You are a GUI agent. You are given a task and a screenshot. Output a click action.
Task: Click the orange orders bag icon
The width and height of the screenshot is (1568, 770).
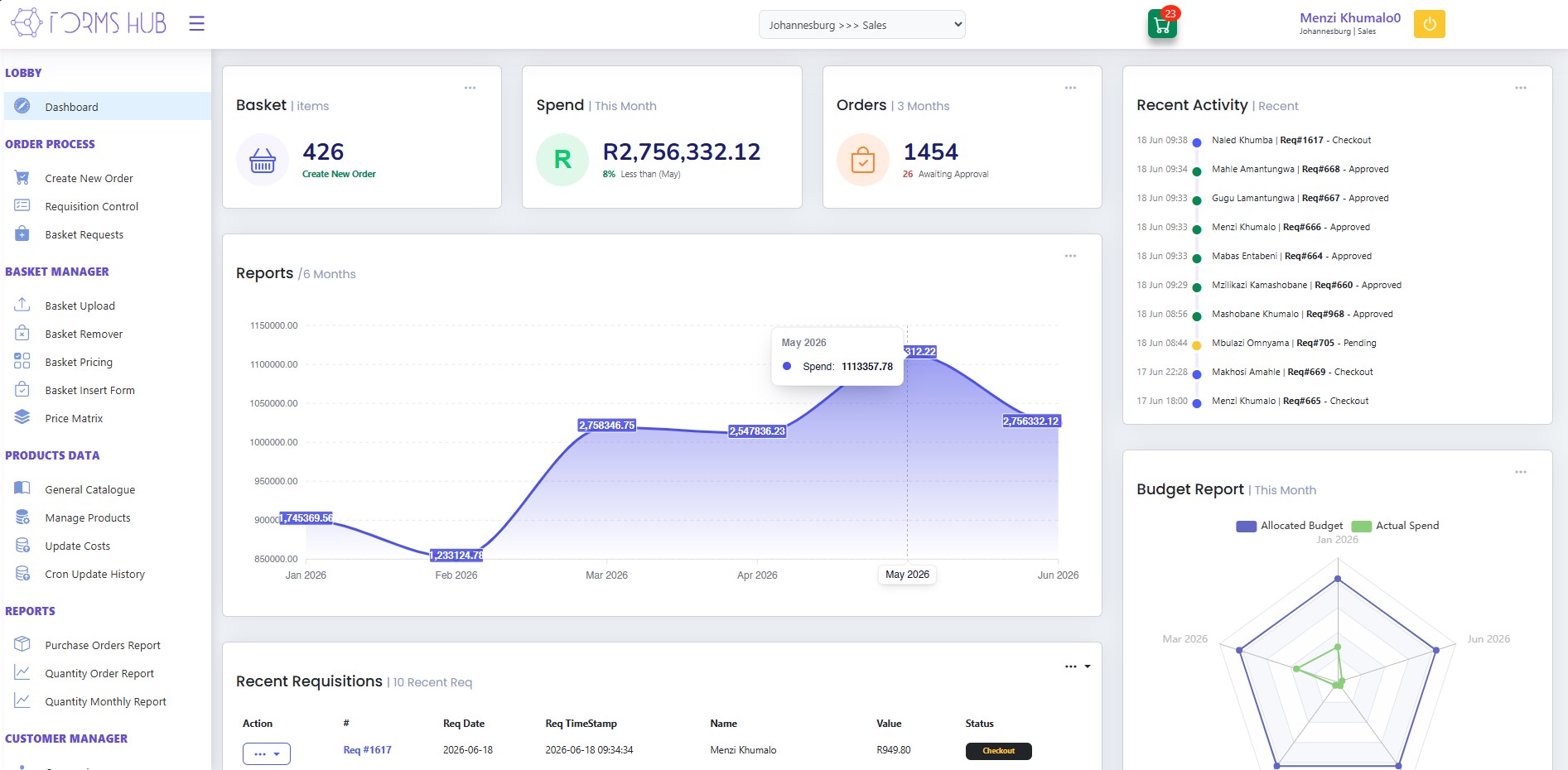863,160
